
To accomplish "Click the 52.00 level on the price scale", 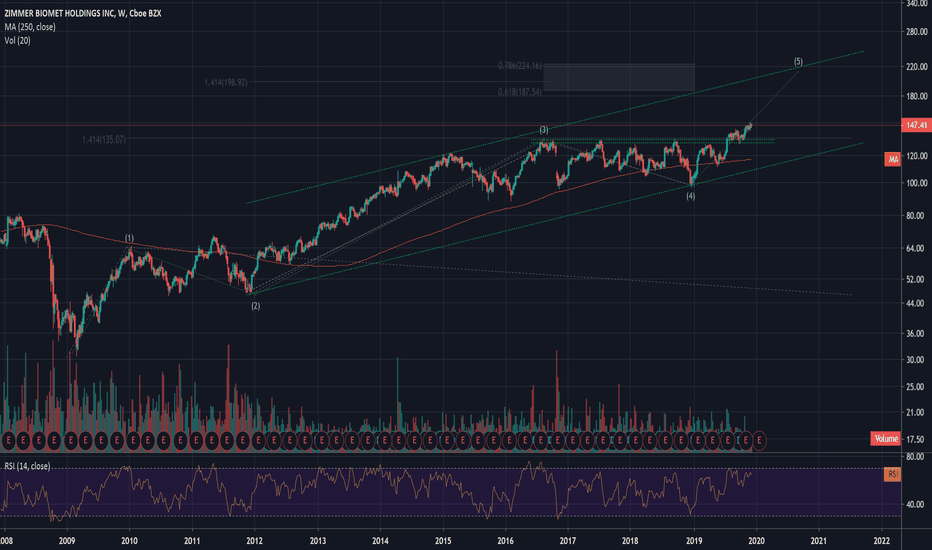I will click(x=917, y=279).
